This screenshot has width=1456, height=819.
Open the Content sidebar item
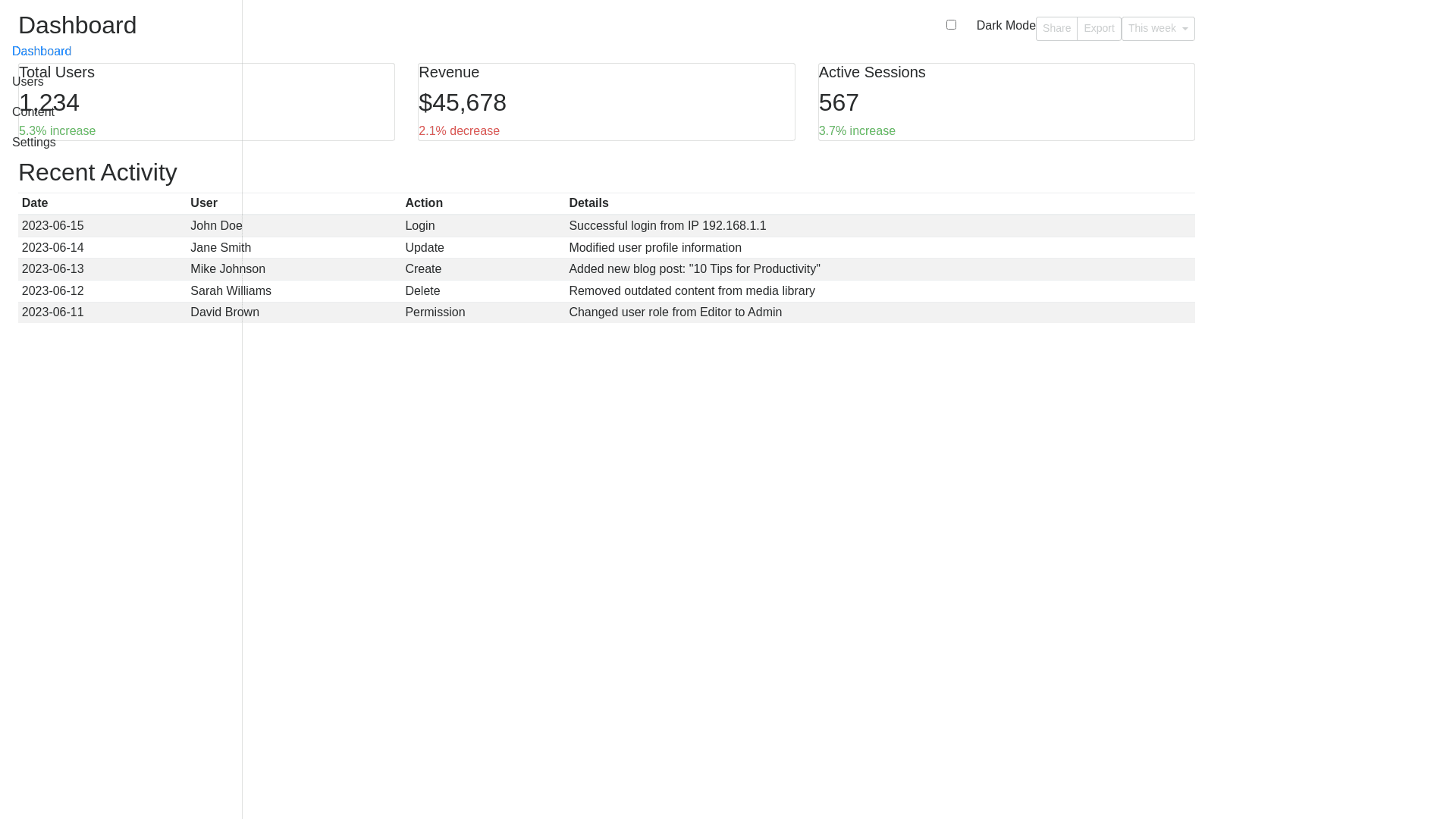33,112
